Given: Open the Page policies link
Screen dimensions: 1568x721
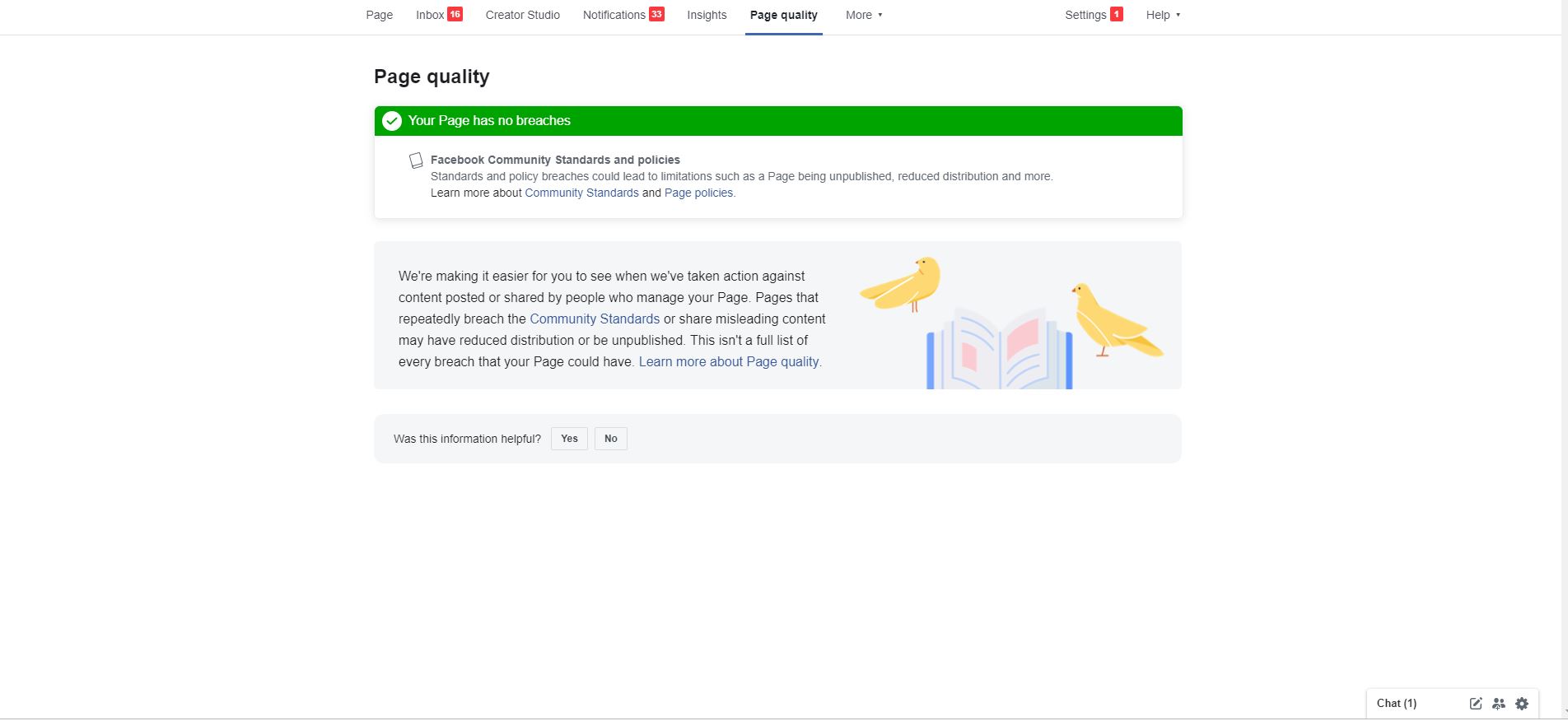Looking at the screenshot, I should (698, 193).
